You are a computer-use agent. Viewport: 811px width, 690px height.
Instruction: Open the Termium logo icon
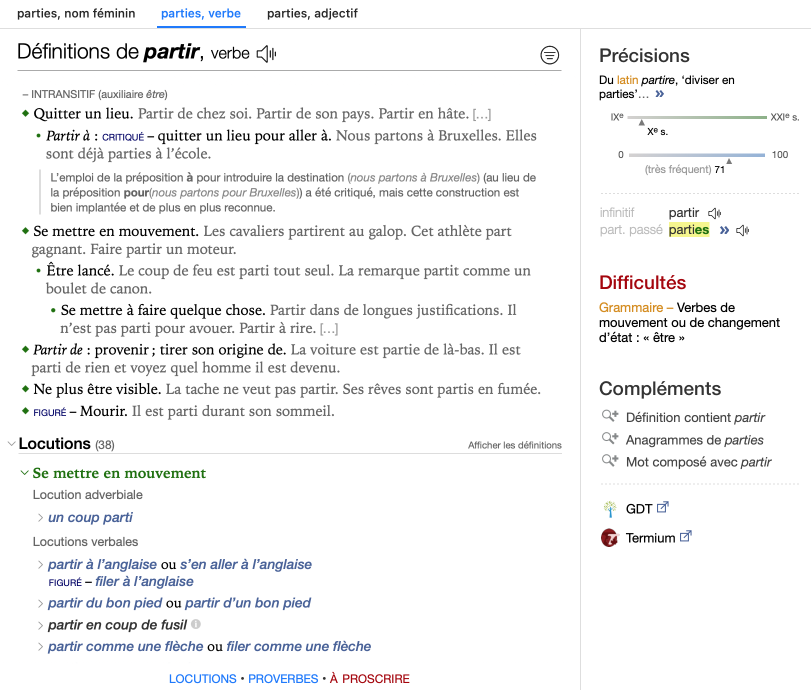609,538
